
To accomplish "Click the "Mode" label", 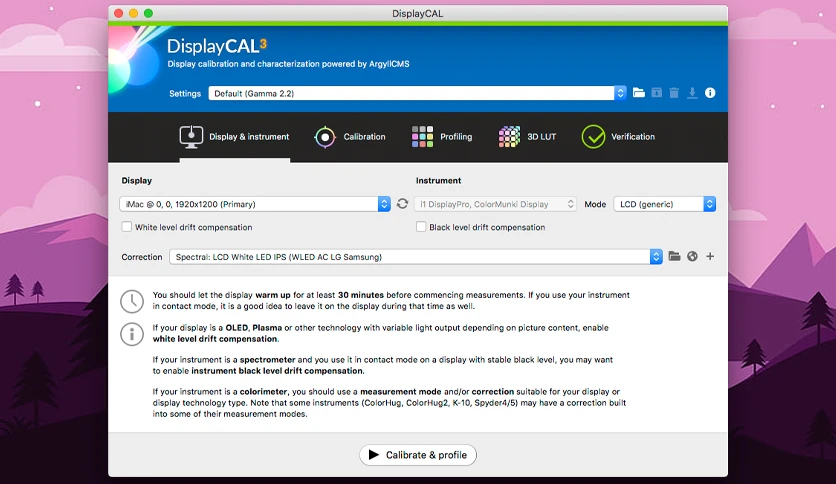I will [x=595, y=204].
